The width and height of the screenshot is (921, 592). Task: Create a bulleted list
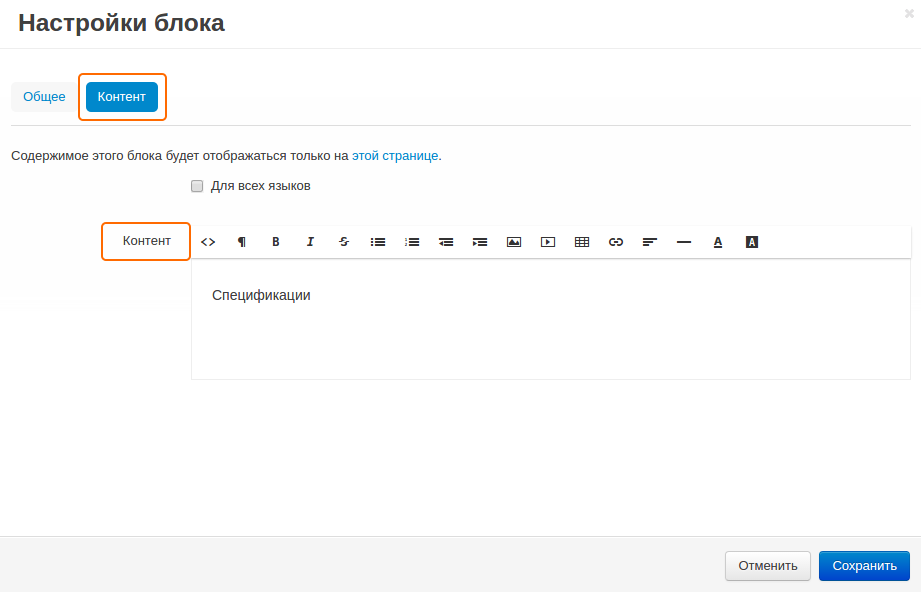point(377,241)
